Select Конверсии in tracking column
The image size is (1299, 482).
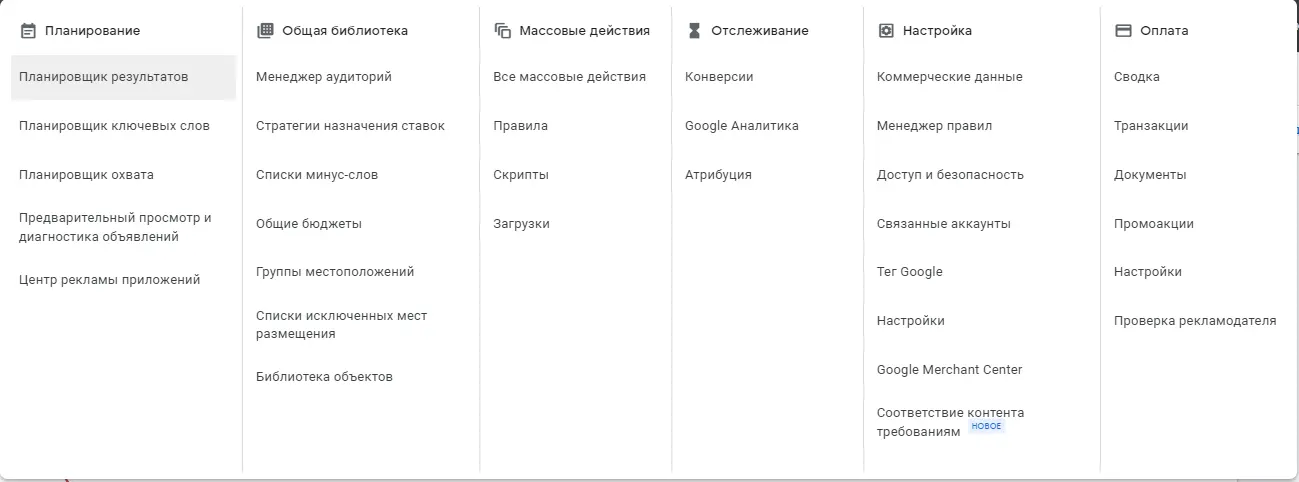719,77
